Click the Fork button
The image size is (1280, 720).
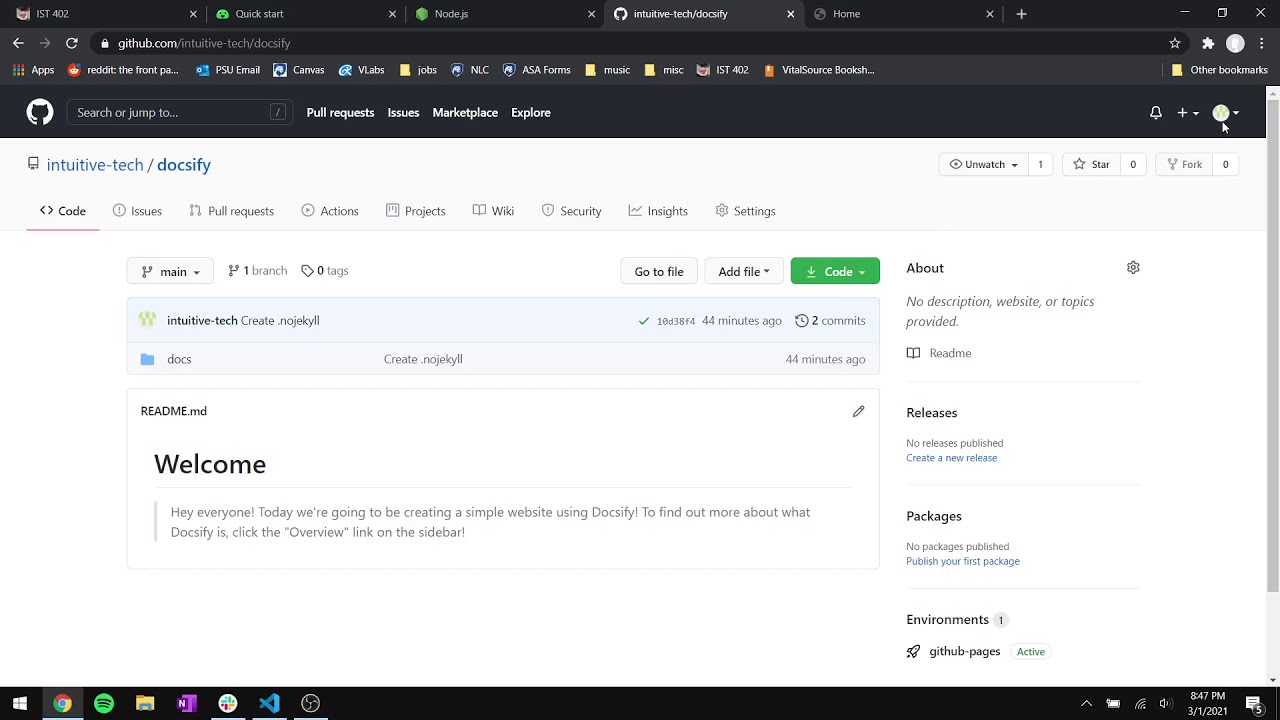tap(1183, 164)
